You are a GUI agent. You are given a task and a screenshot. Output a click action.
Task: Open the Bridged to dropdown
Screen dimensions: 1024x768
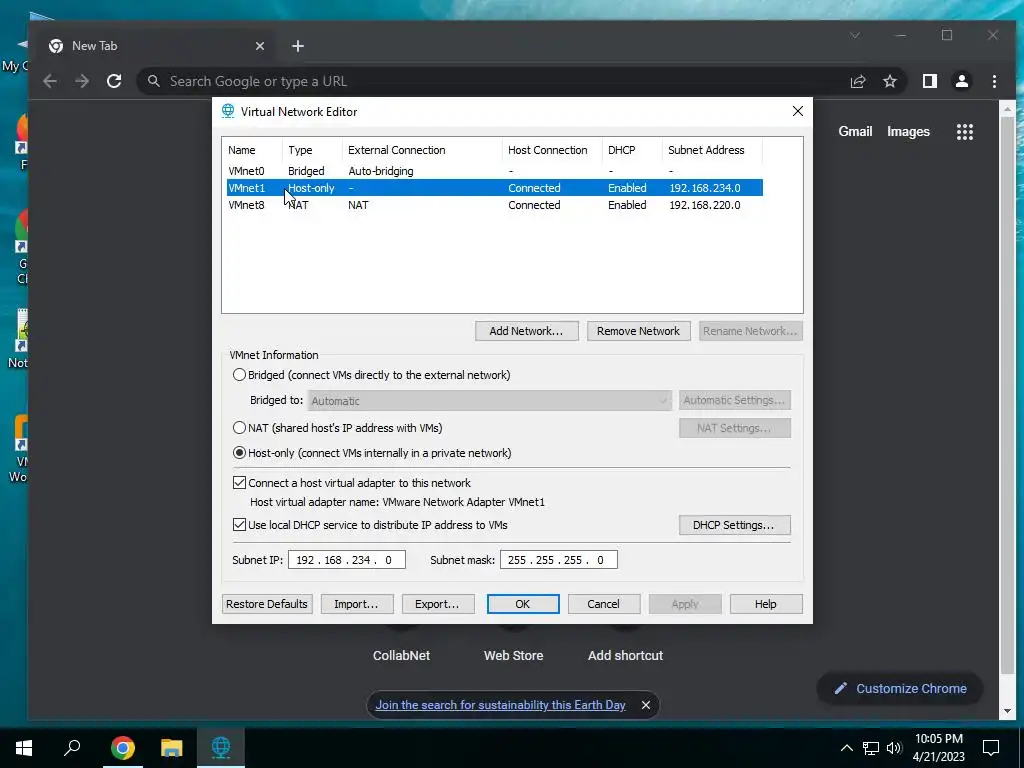490,400
